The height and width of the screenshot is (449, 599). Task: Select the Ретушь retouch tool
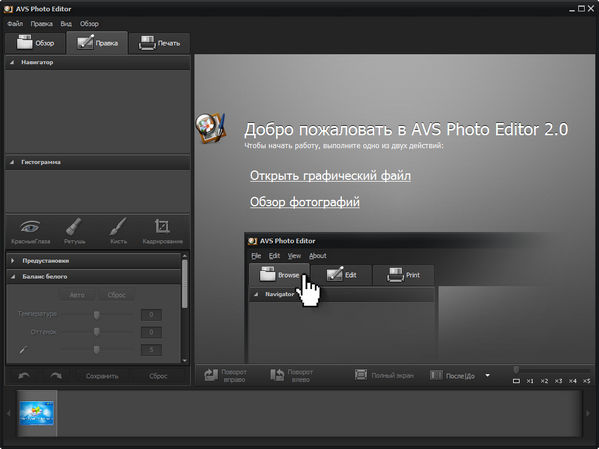(x=74, y=231)
